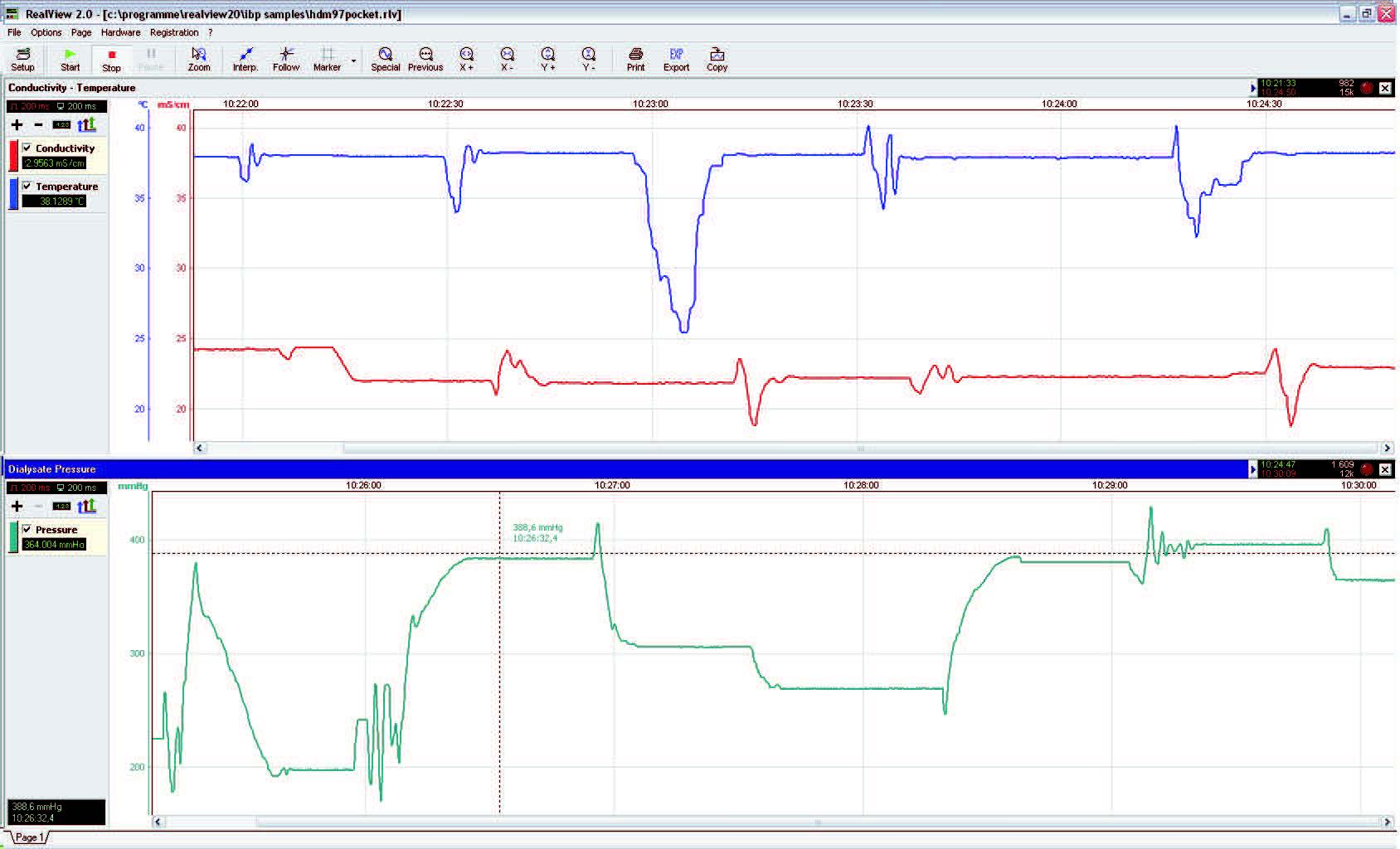Open the Registration menu
Screen dimensions: 1400x849
coord(174,32)
